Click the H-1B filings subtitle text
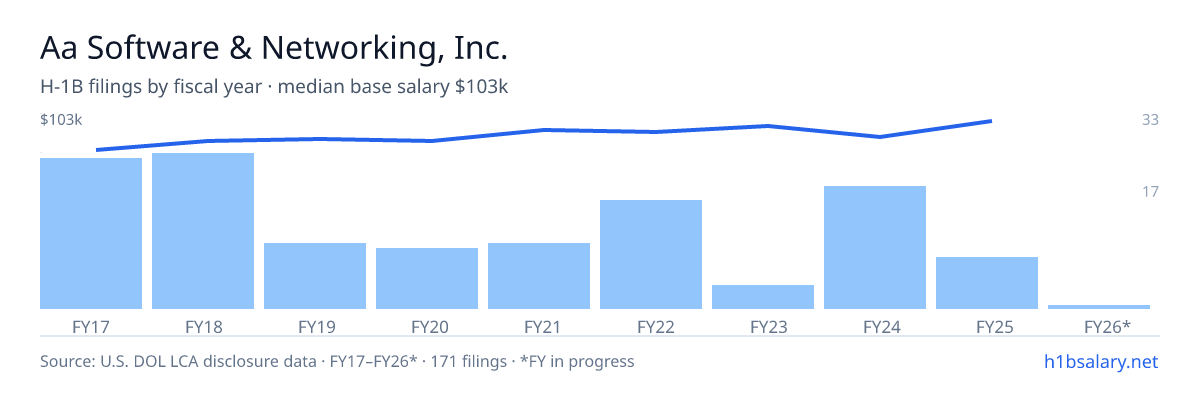1200x400 pixels. click(275, 87)
